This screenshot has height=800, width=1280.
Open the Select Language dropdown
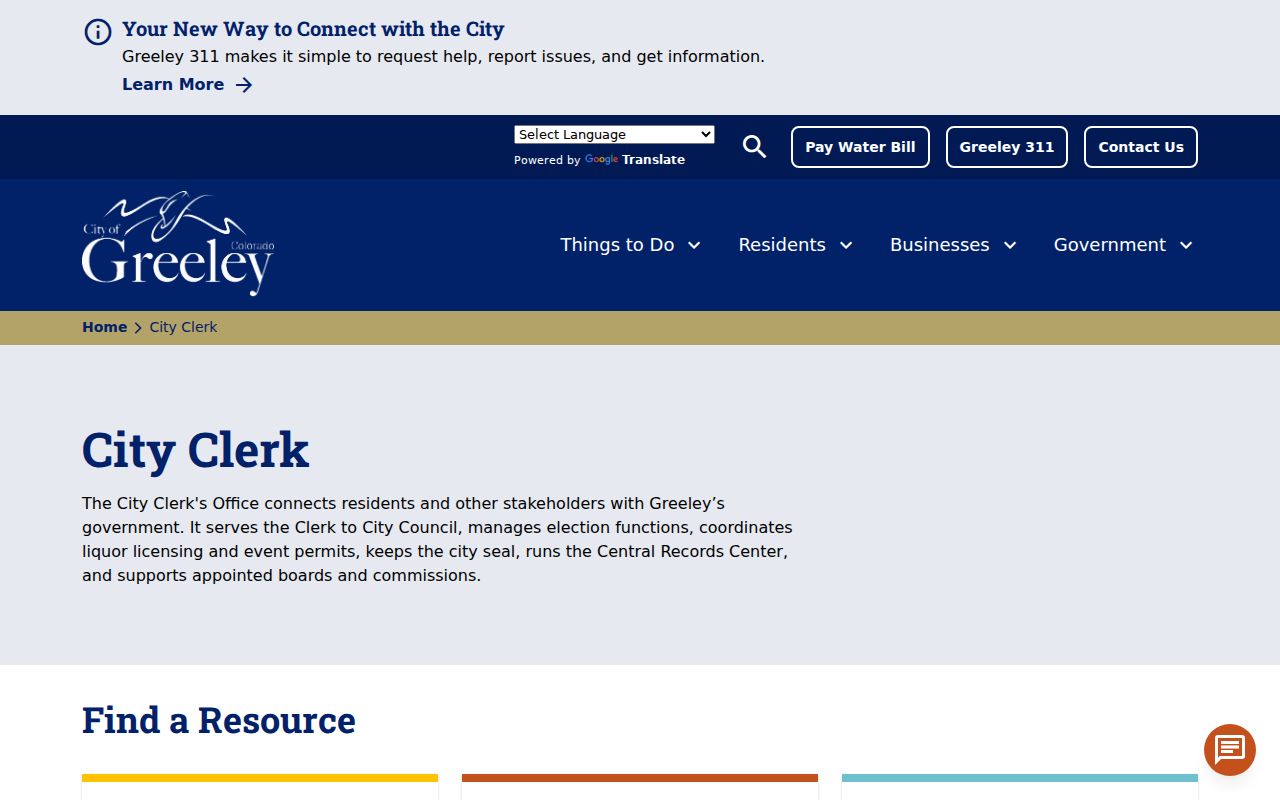point(614,135)
